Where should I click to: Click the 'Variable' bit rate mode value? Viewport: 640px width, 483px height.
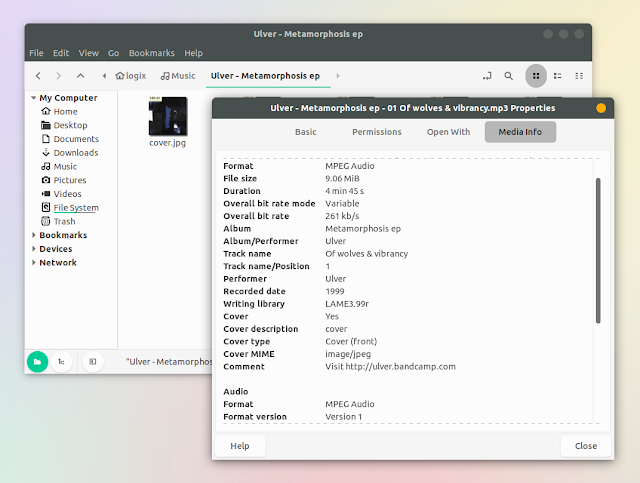342,203
